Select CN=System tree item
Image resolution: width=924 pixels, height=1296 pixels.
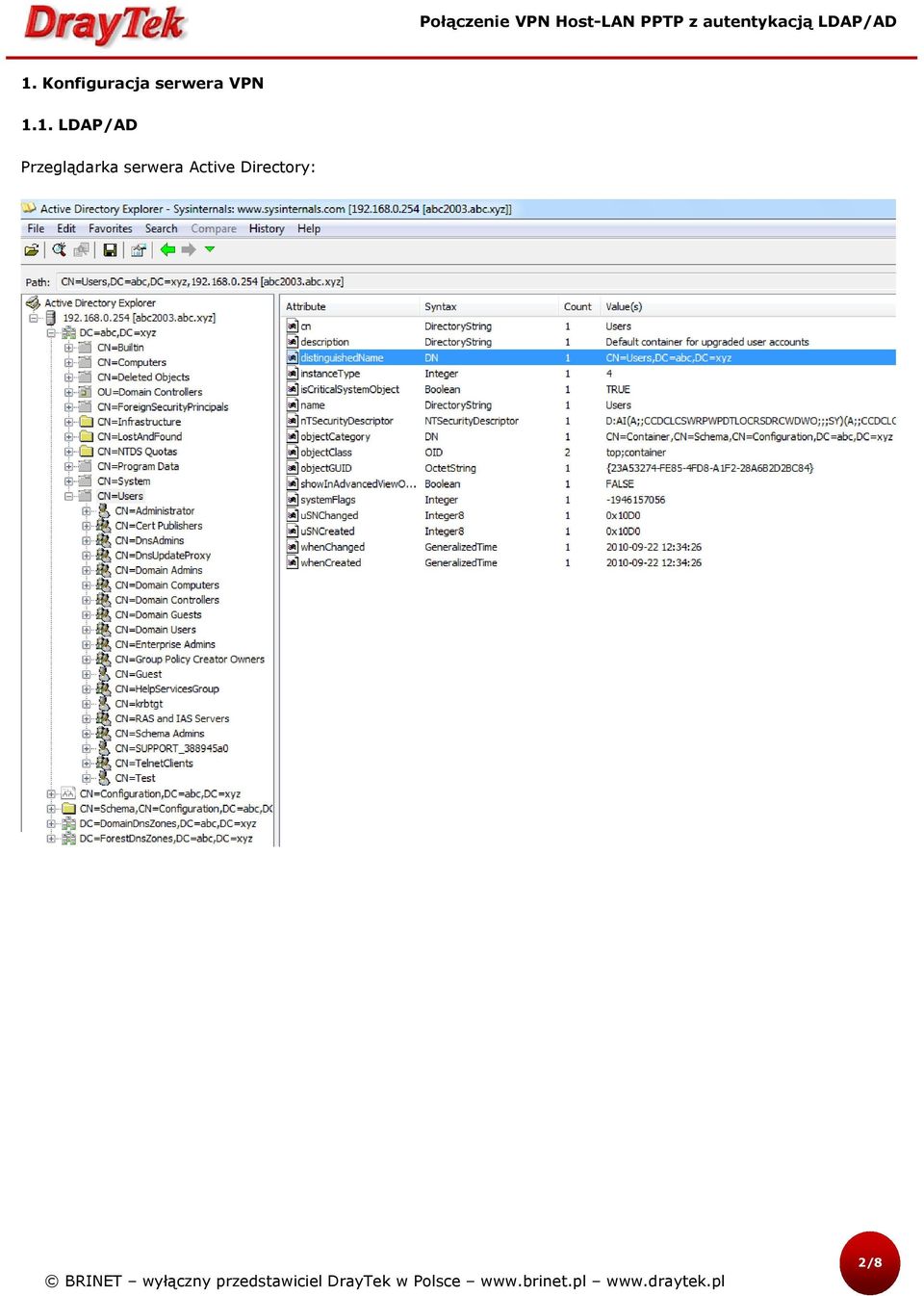pos(123,481)
